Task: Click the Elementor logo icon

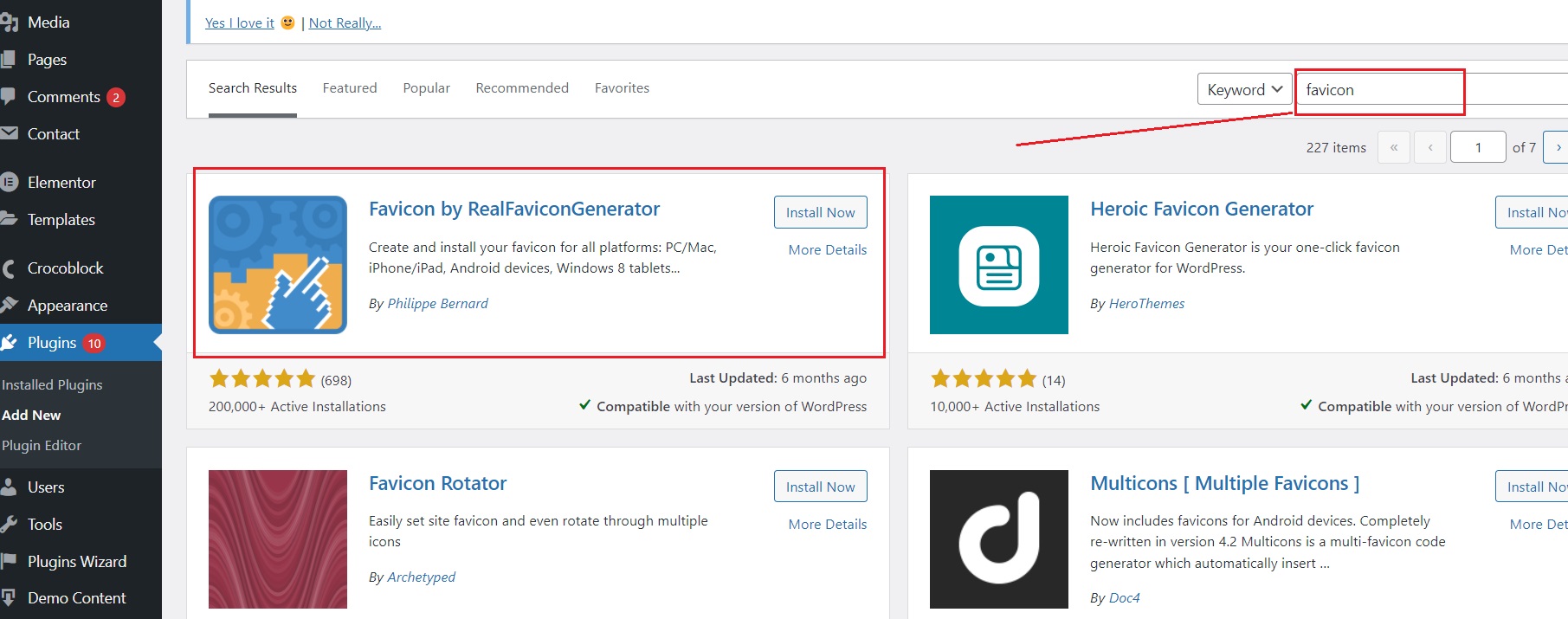Action: (x=9, y=182)
